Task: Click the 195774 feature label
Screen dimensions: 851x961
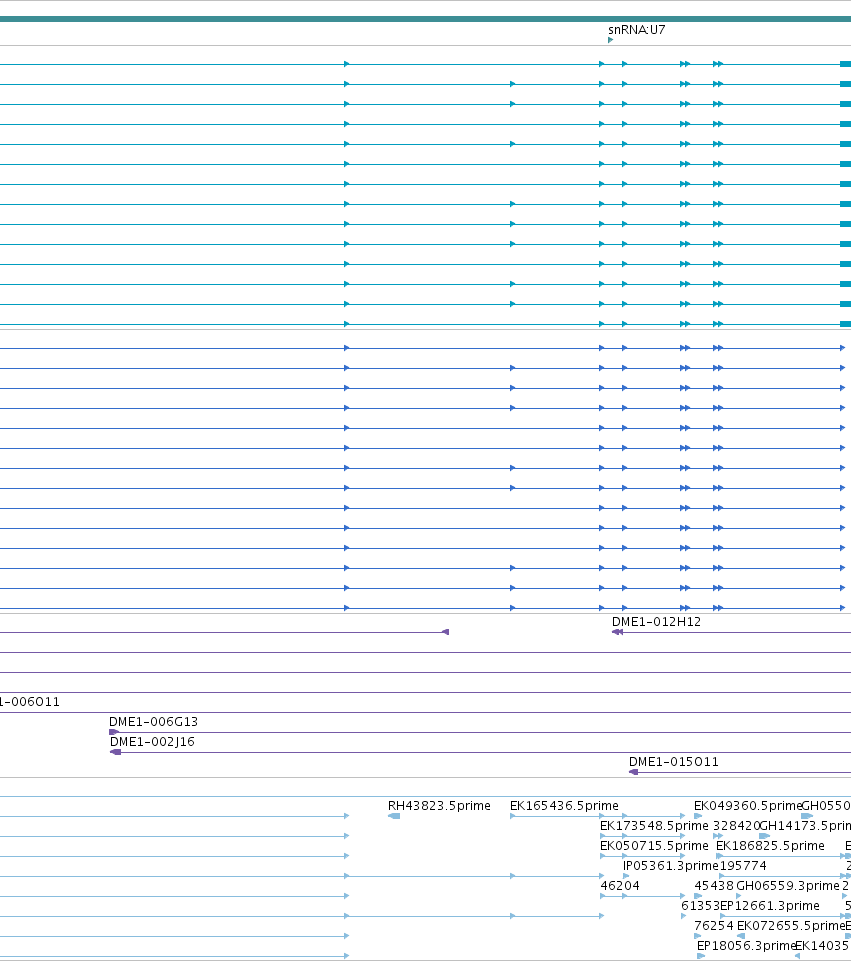Action: (743, 866)
